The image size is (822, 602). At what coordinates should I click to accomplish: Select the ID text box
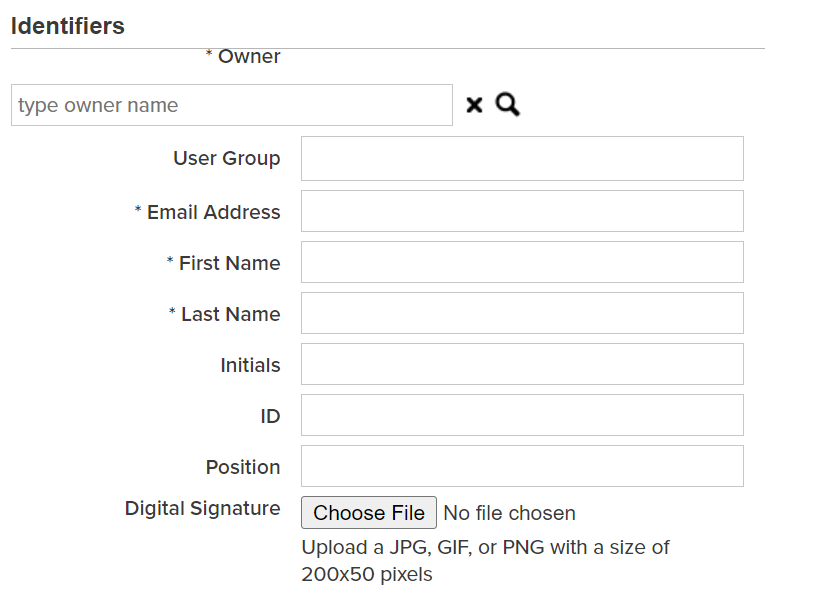click(522, 415)
